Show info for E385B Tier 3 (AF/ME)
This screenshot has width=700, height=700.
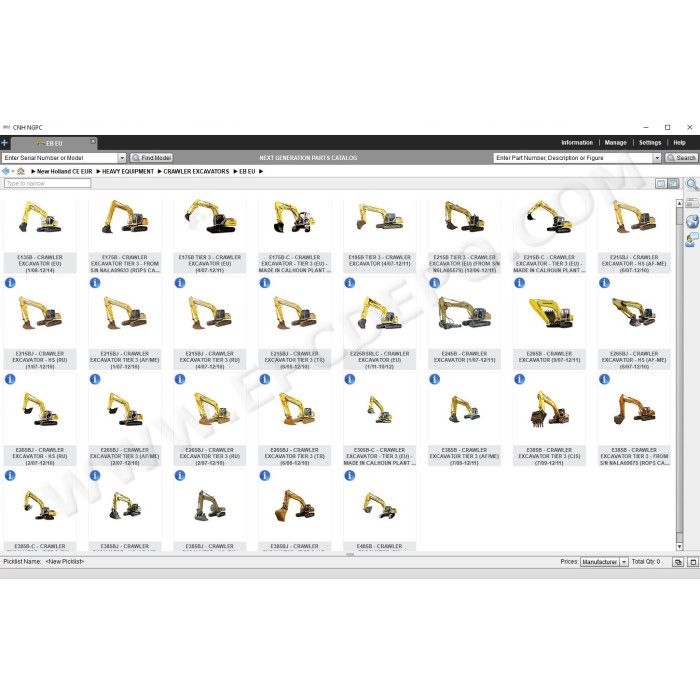[434, 379]
